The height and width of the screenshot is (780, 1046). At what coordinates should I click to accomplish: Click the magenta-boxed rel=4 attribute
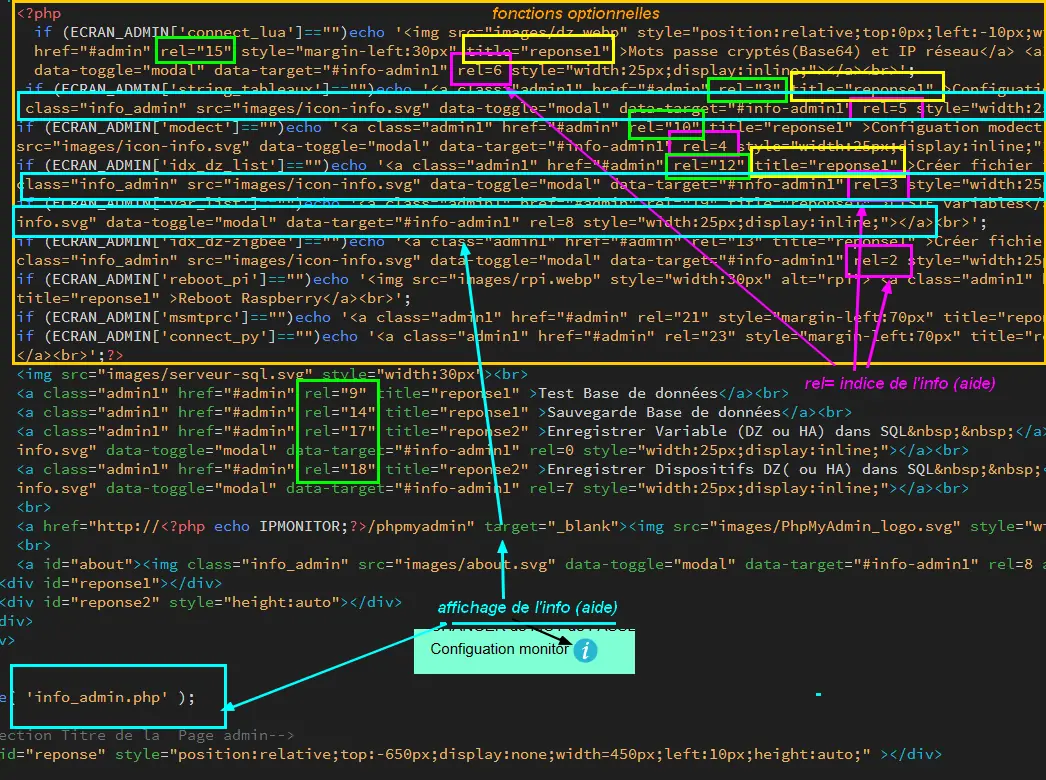point(704,146)
